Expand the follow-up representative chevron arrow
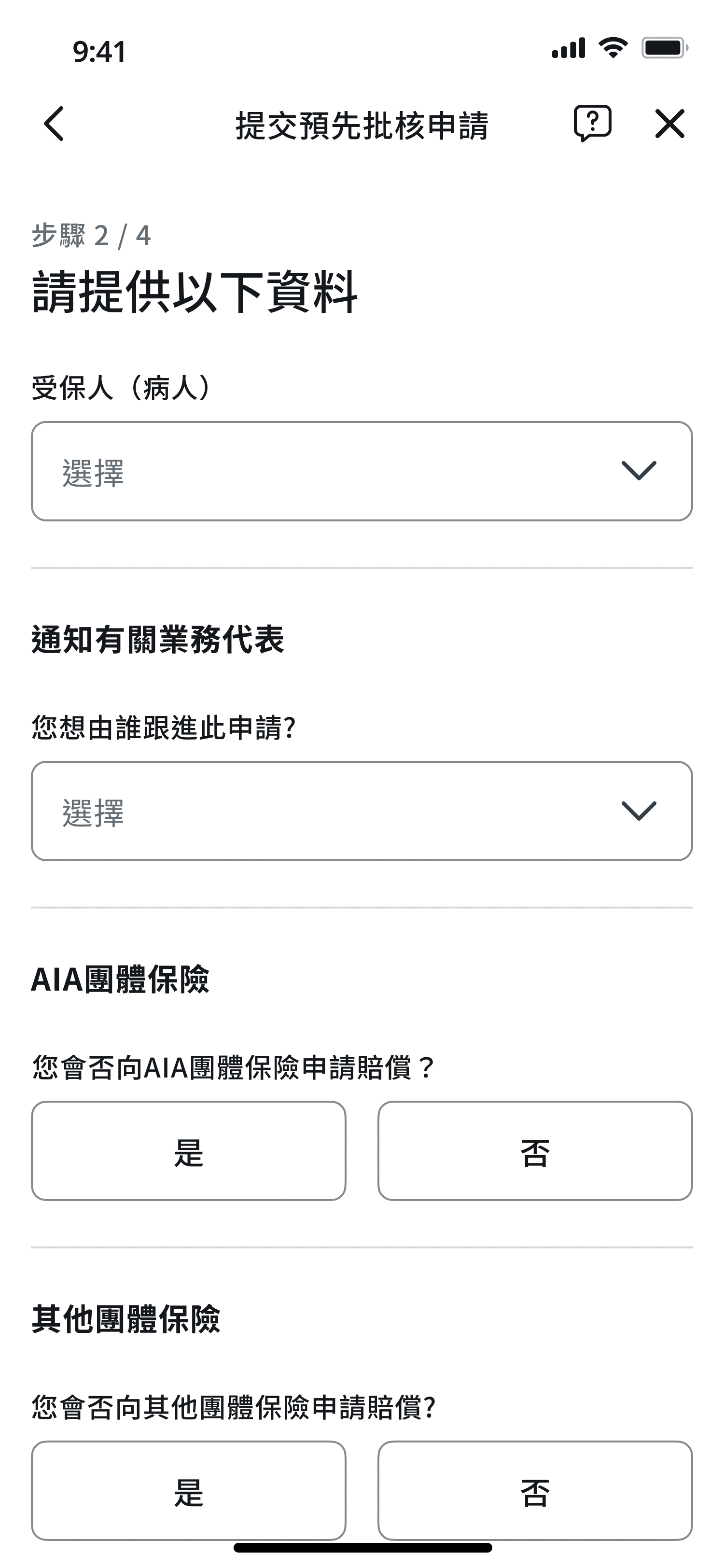This screenshot has width=724, height=1568. pyautogui.click(x=638, y=810)
